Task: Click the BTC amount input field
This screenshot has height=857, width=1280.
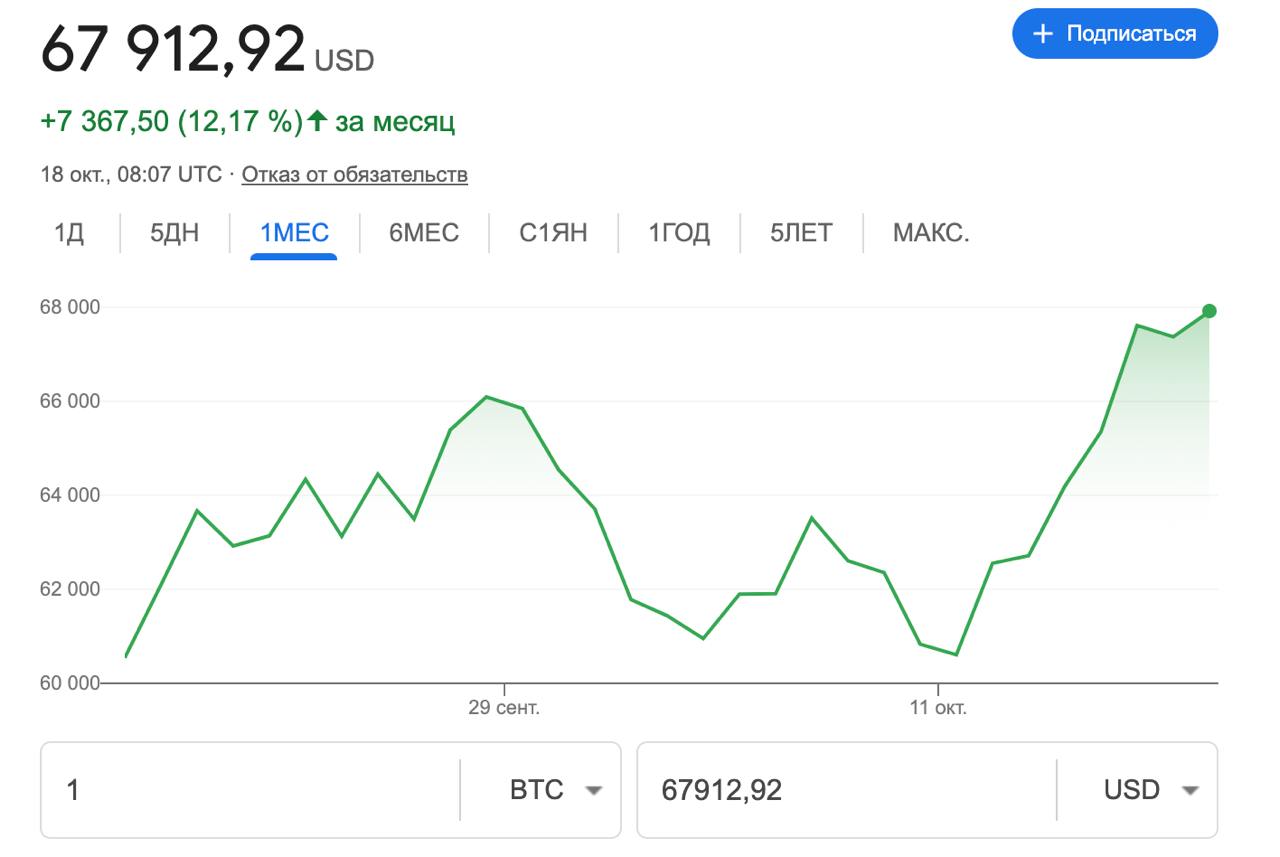Action: pyautogui.click(x=250, y=790)
